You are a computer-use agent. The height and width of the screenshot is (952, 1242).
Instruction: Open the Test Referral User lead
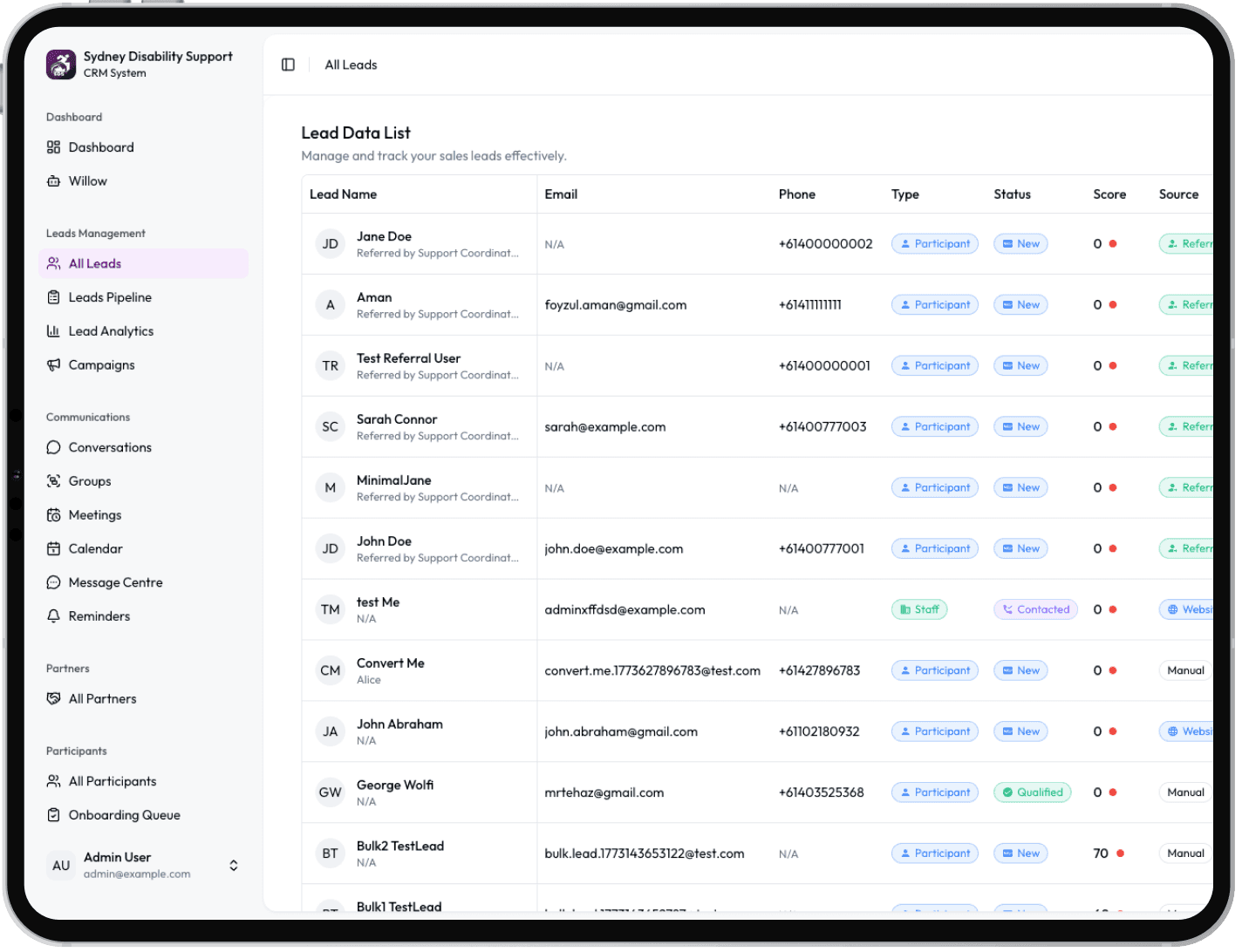click(x=408, y=358)
